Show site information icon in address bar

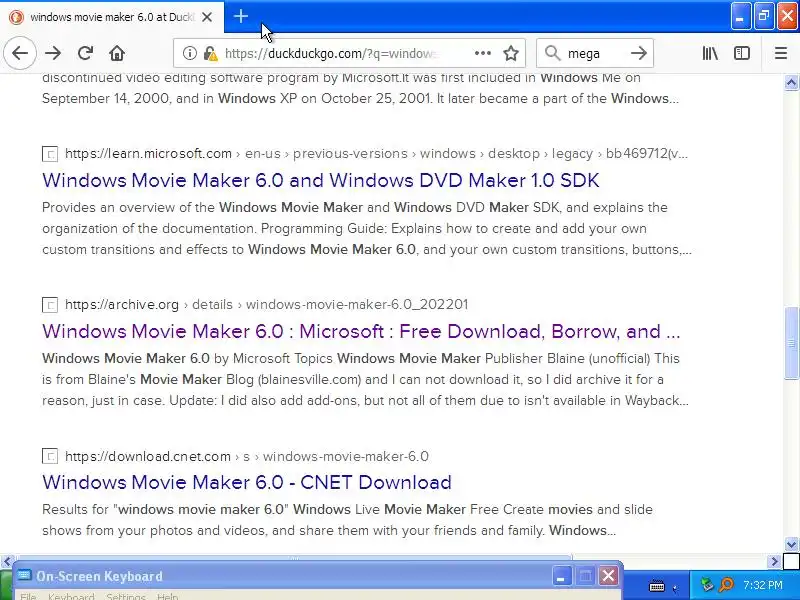point(189,53)
